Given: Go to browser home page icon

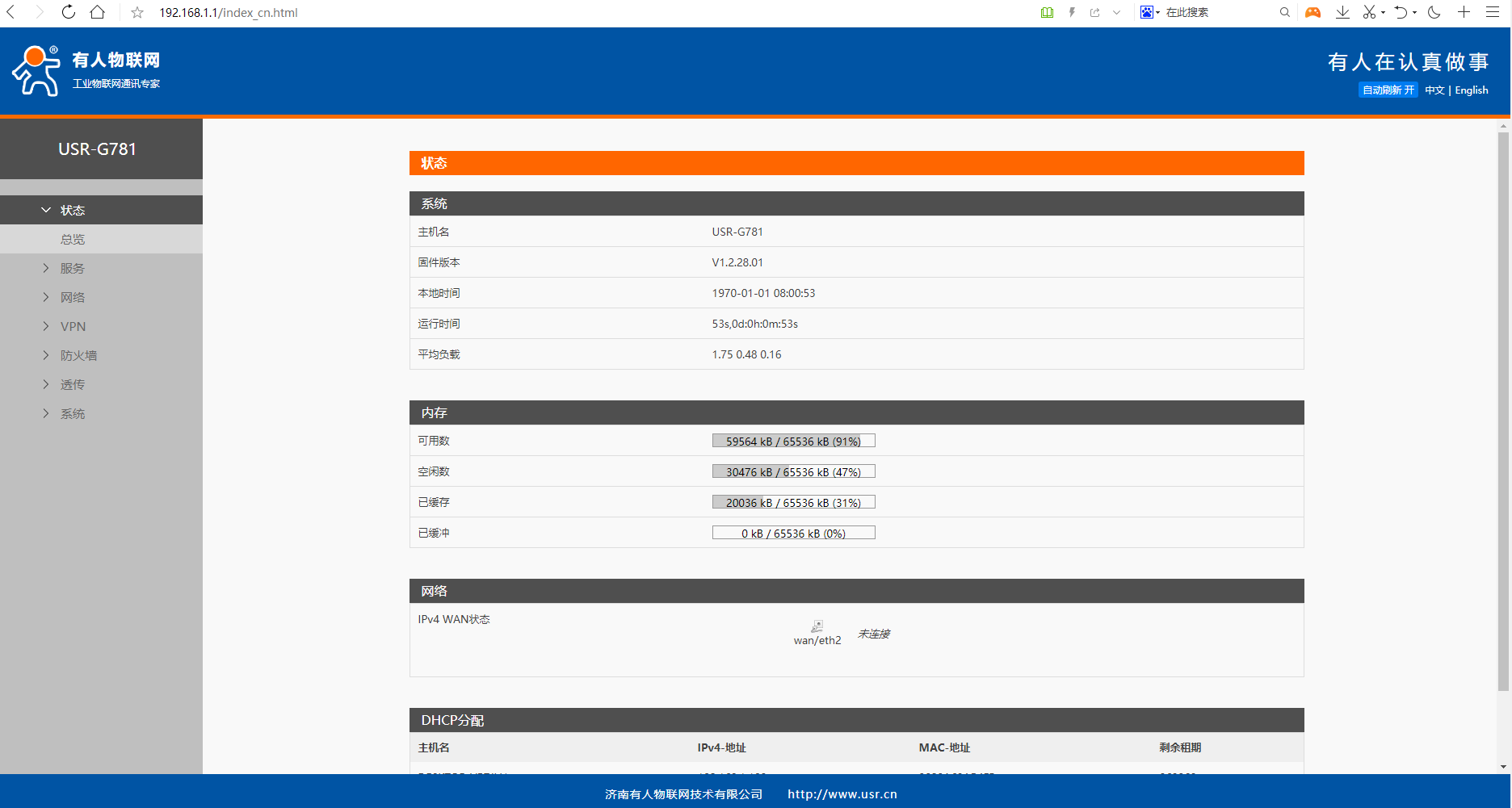Looking at the screenshot, I should pyautogui.click(x=98, y=12).
